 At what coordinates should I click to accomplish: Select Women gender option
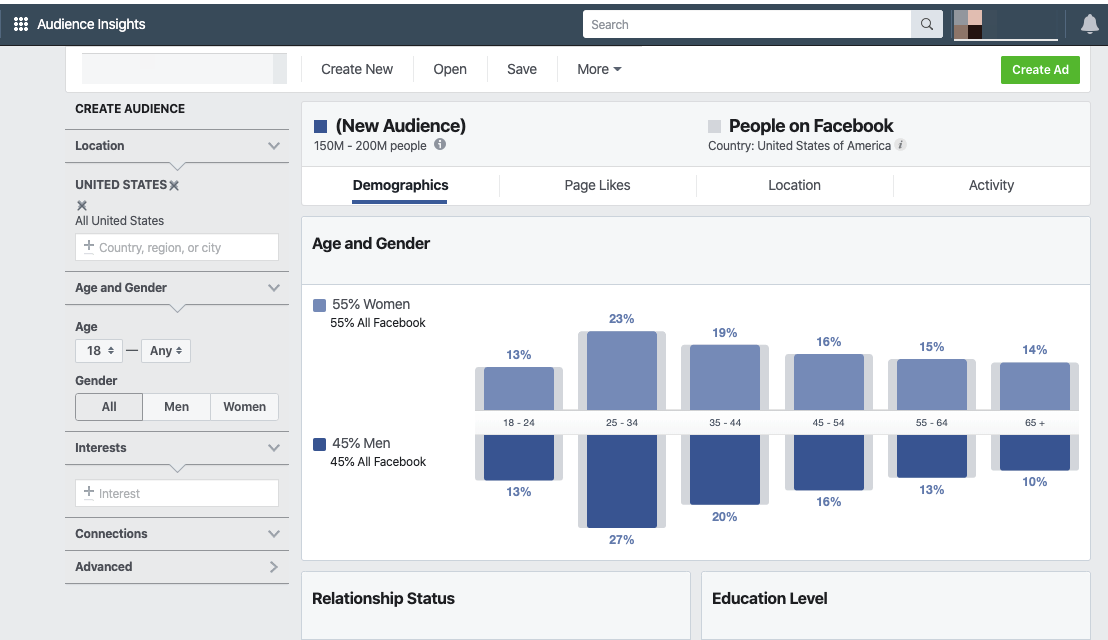click(x=244, y=407)
